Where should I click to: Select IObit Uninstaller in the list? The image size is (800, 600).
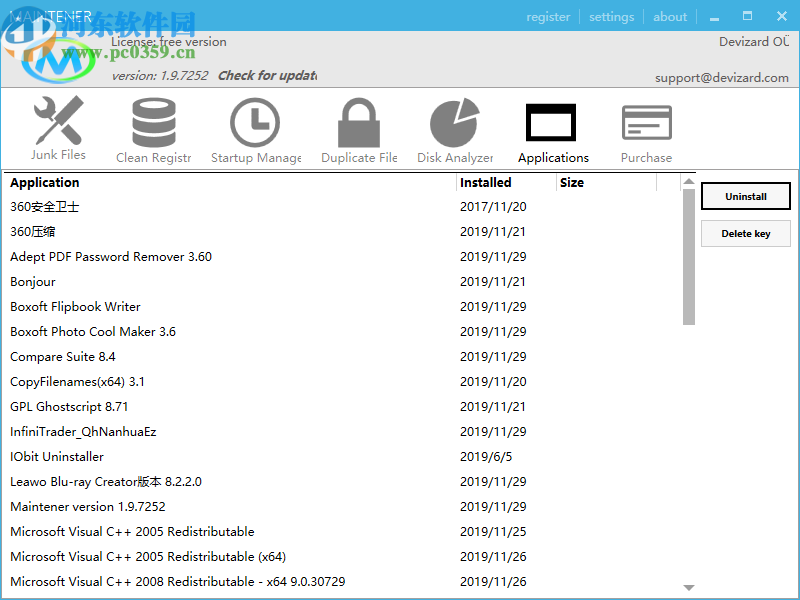point(57,457)
